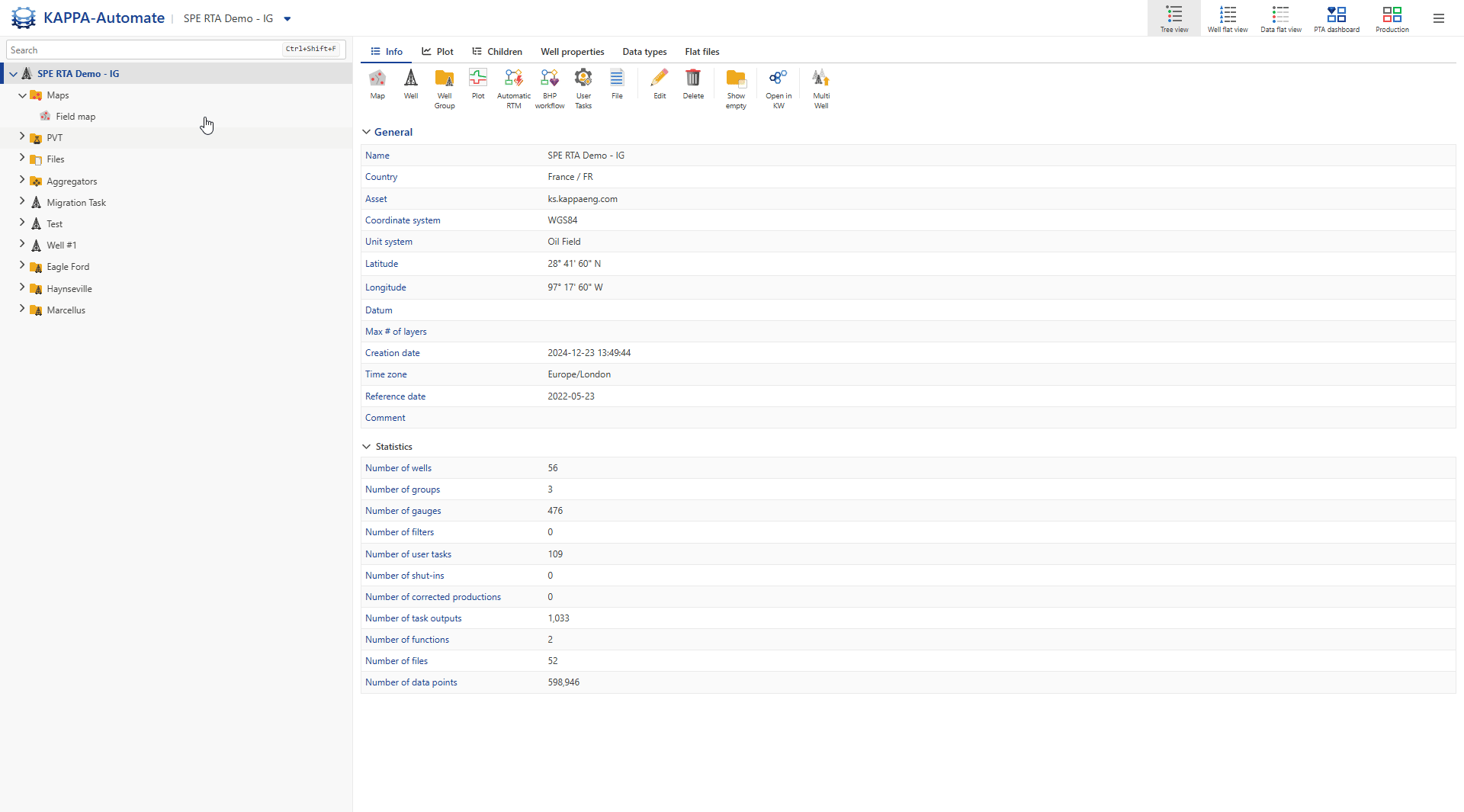1464x812 pixels.
Task: Click the Reference date value 2022-05-23
Action: pyautogui.click(x=571, y=396)
